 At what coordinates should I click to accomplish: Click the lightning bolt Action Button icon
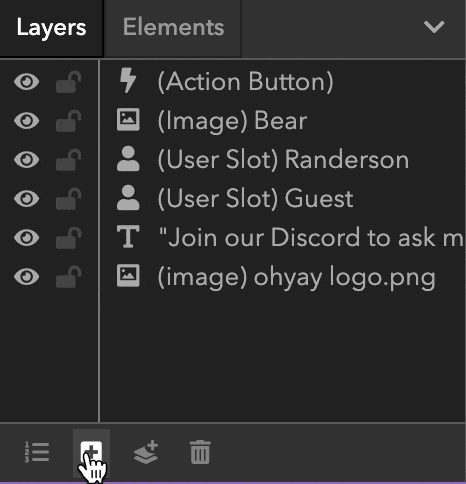pos(128,80)
